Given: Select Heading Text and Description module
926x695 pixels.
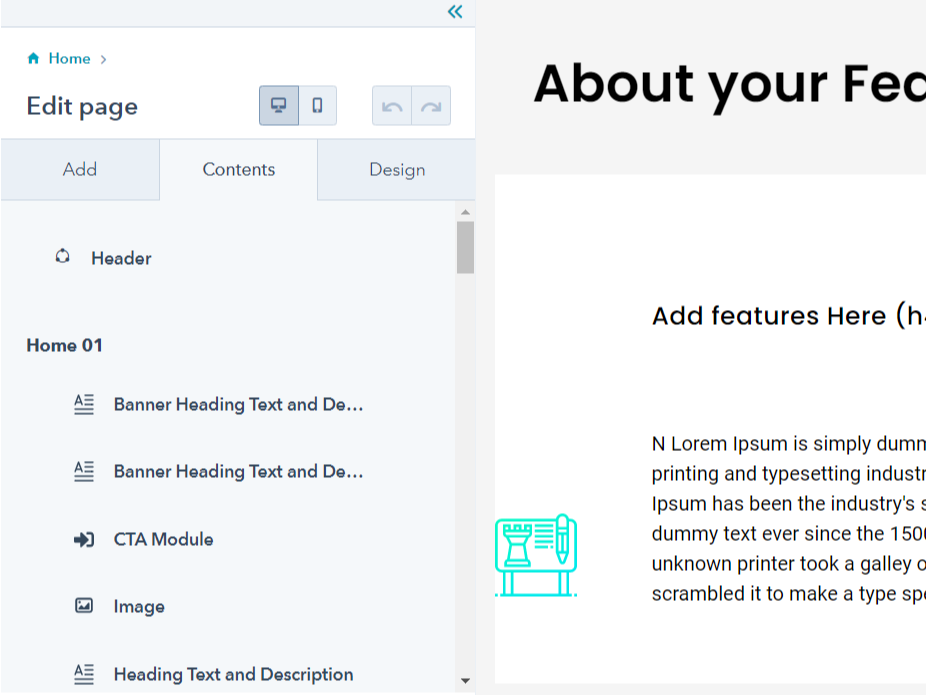Looking at the screenshot, I should point(233,674).
